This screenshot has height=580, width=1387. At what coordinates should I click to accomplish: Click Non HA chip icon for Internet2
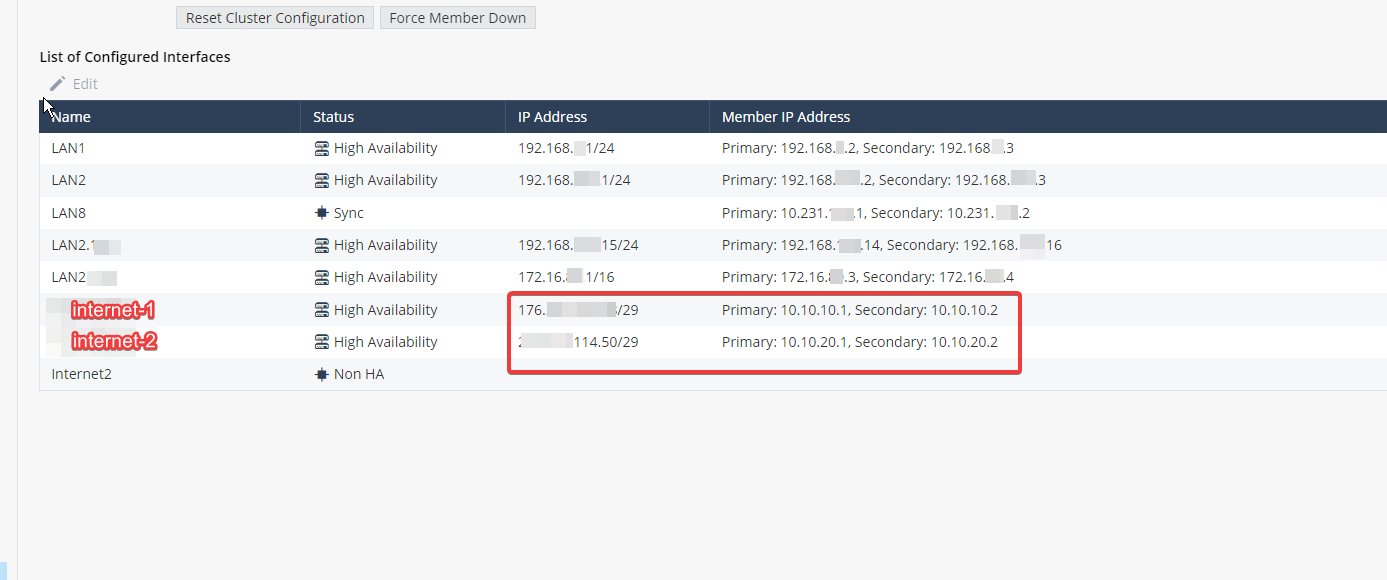tap(321, 374)
